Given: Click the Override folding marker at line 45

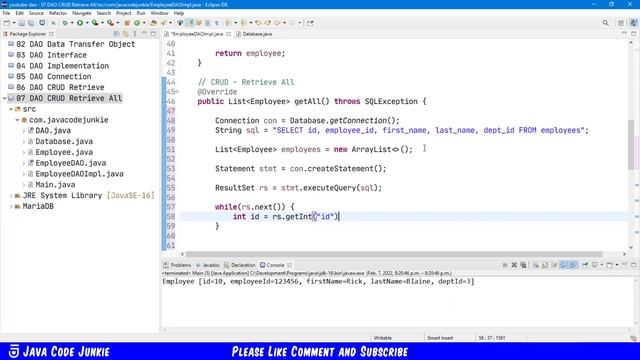Looking at the screenshot, I should point(178,92).
